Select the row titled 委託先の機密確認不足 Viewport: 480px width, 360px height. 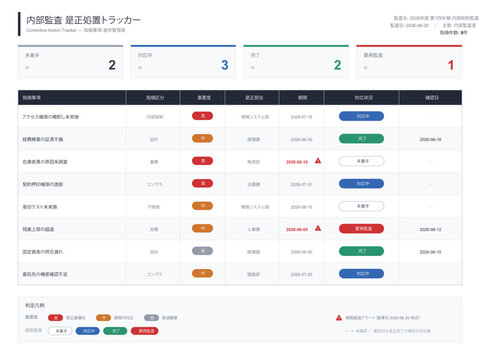240,274
